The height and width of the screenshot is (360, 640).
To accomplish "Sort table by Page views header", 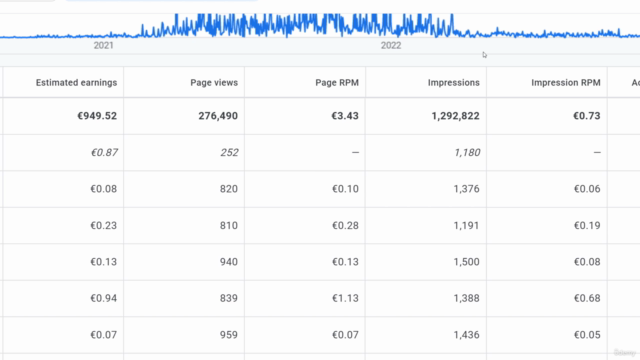I will (214, 82).
